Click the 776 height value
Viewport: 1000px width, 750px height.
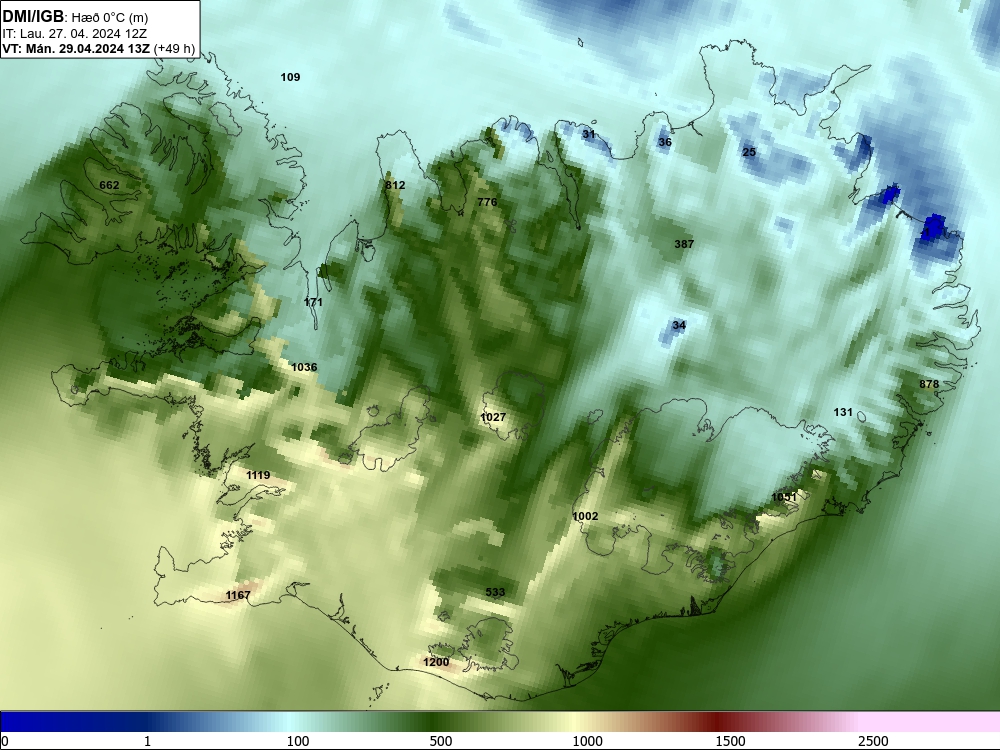tap(487, 202)
